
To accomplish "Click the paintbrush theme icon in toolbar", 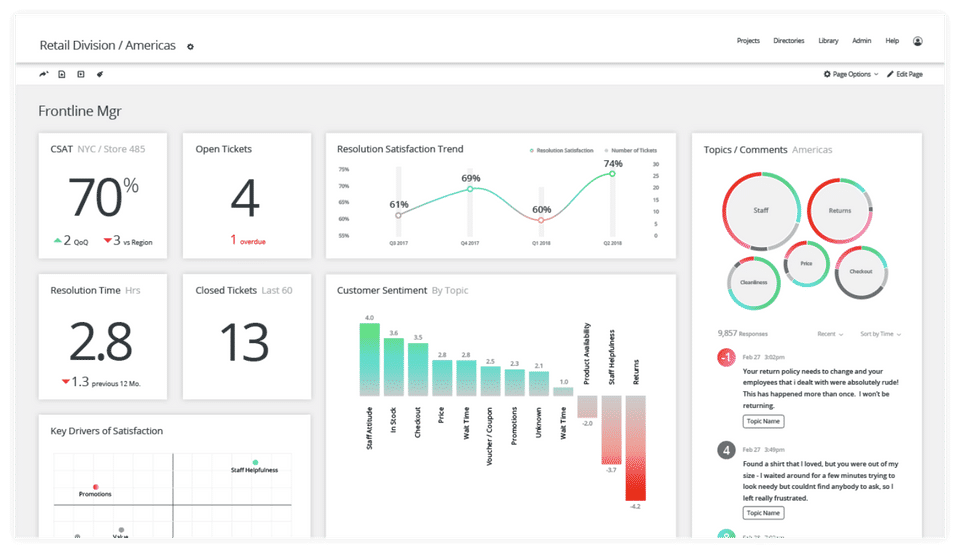I will (100, 74).
